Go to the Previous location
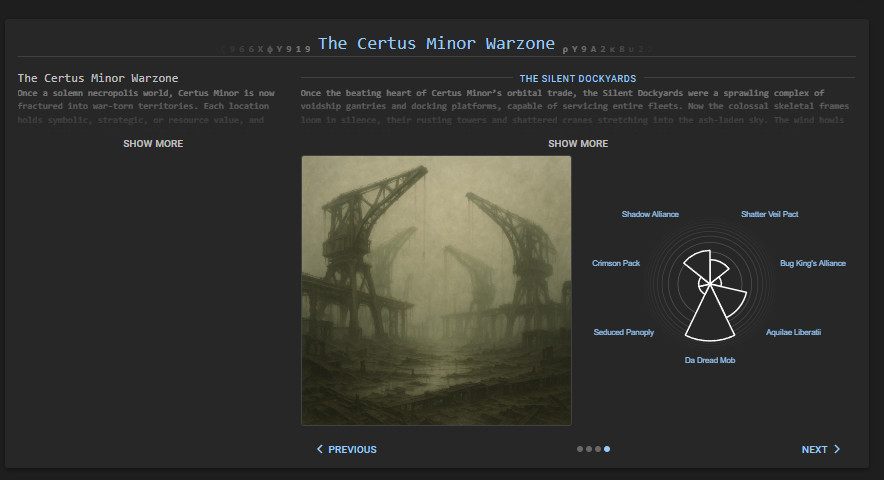The width and height of the screenshot is (884, 480). coord(347,450)
